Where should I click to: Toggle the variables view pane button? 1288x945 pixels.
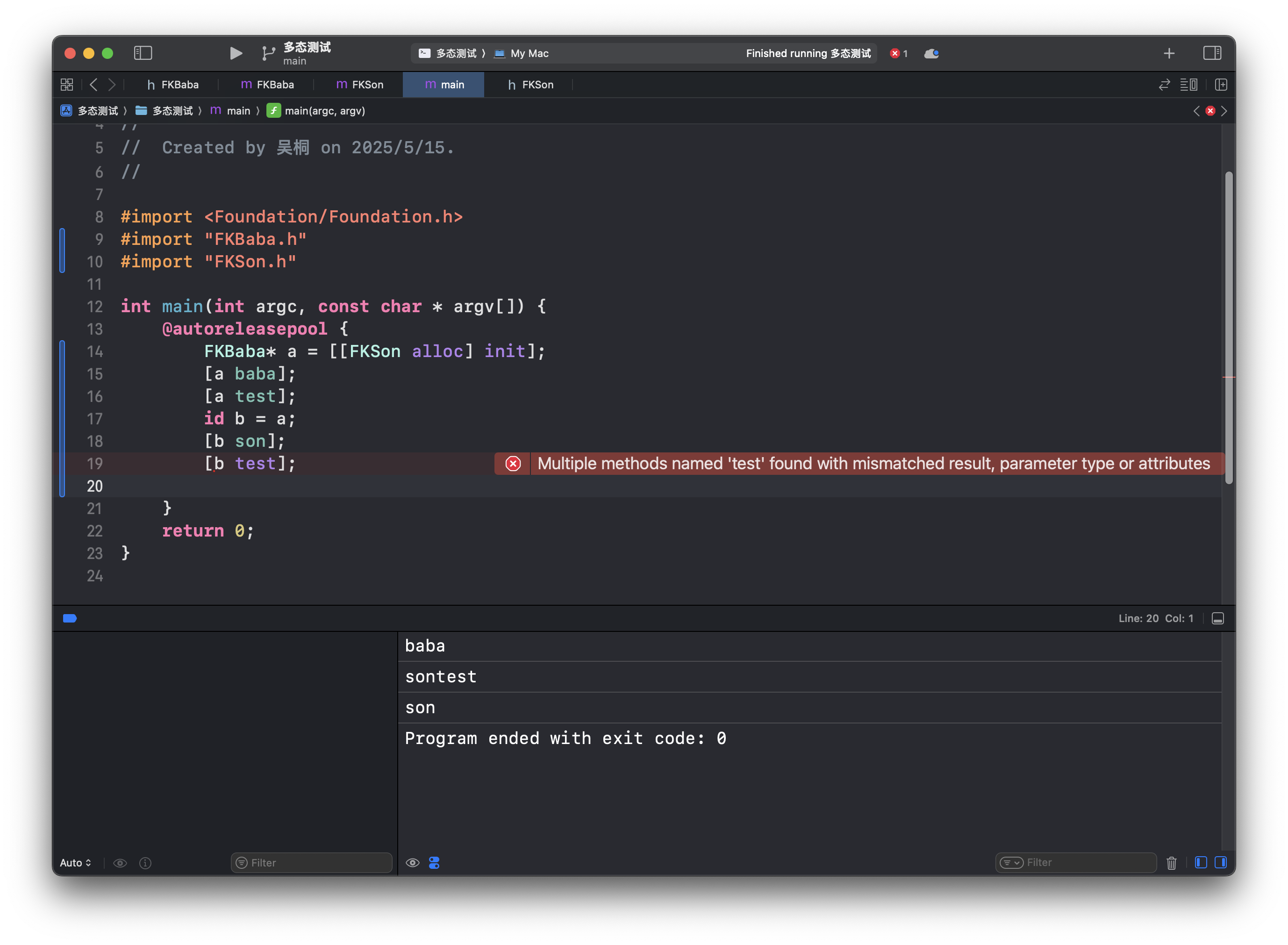click(1201, 863)
